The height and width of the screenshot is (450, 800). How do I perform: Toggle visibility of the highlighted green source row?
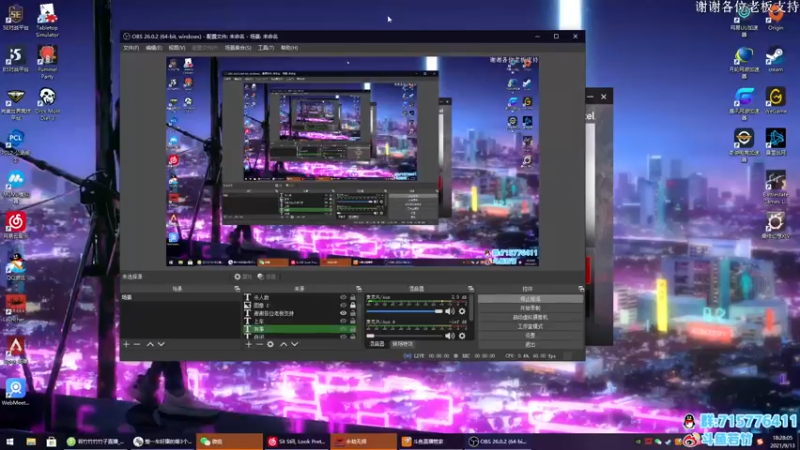(x=343, y=329)
